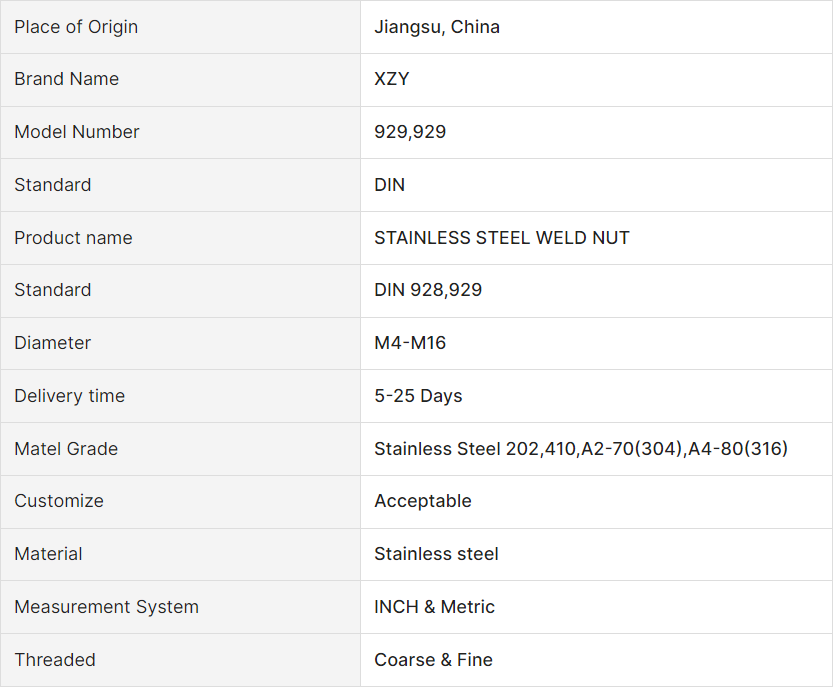This screenshot has height=689, width=834.
Task: Select the "INCH & Metric" value
Action: tap(434, 607)
